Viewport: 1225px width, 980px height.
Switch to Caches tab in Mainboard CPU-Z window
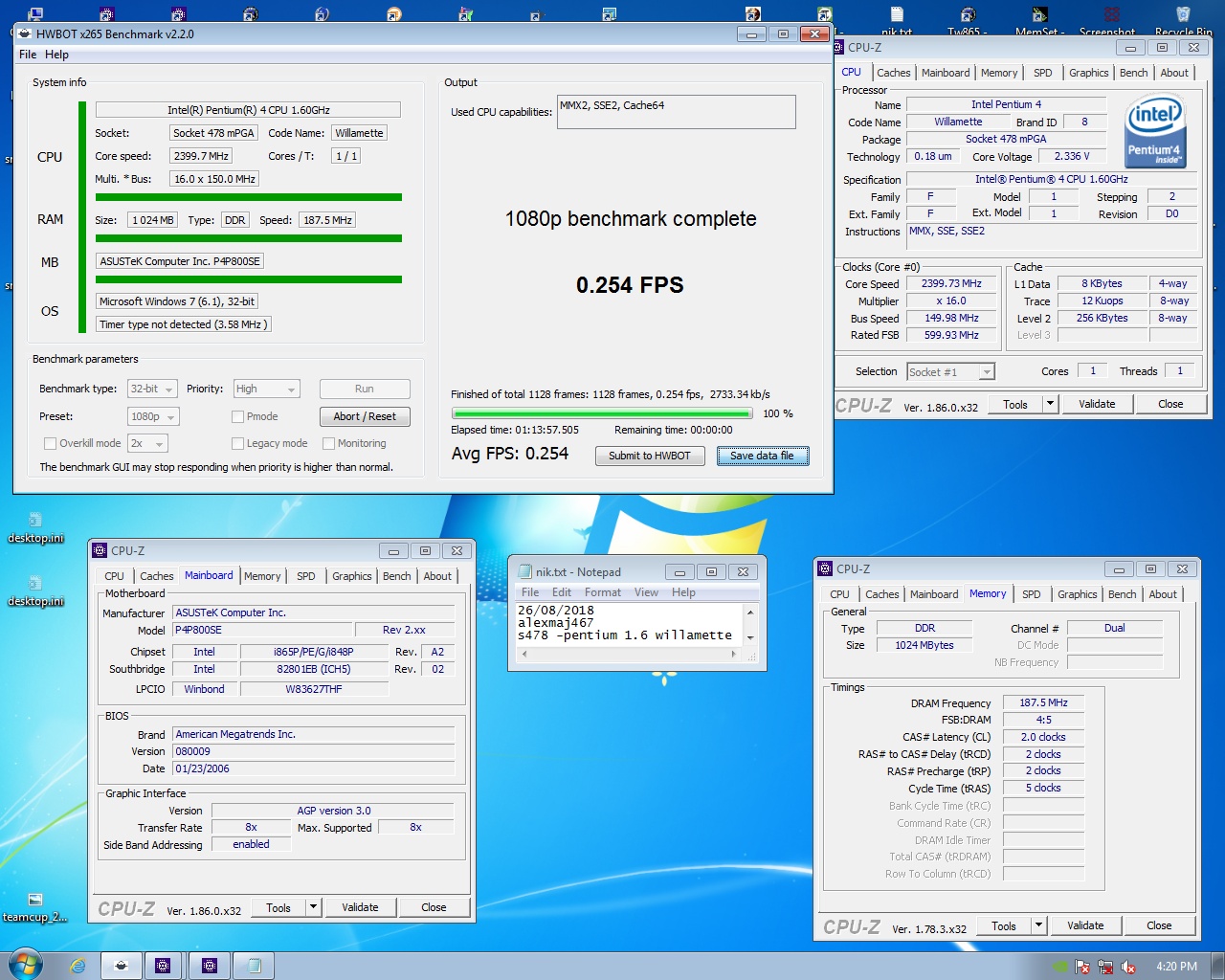(157, 576)
